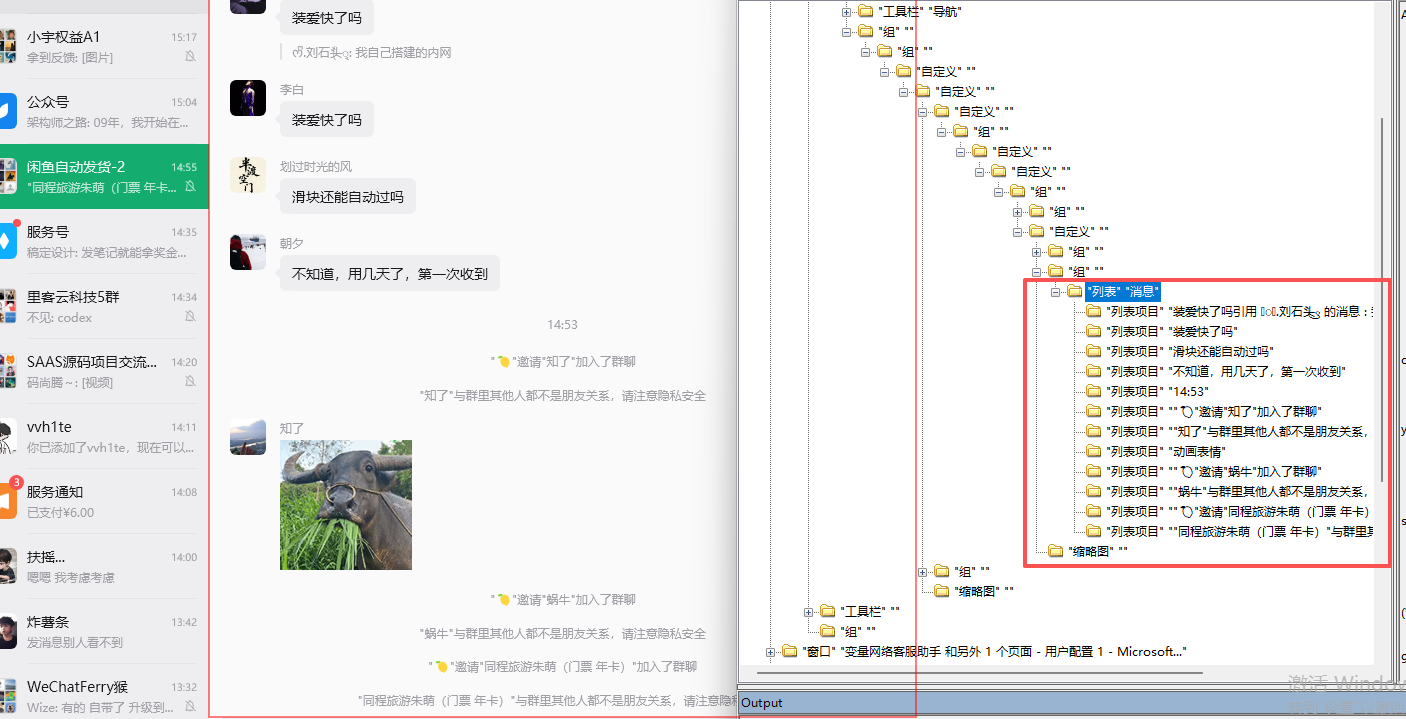
Task: Click 李白's message bubble 装爱快了吗
Action: (x=327, y=120)
